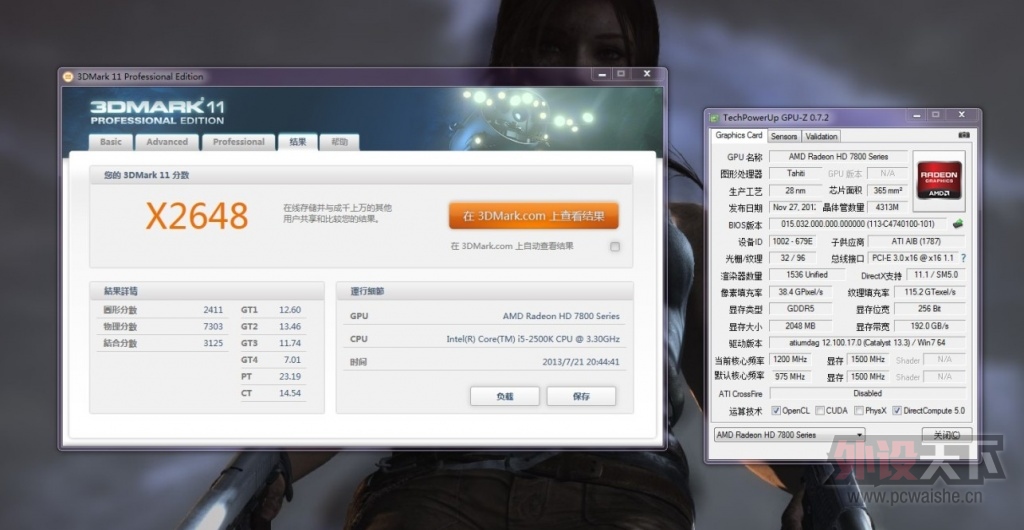
Task: Click the PCI-E 3.0 x16 bus field
Action: click(x=913, y=258)
